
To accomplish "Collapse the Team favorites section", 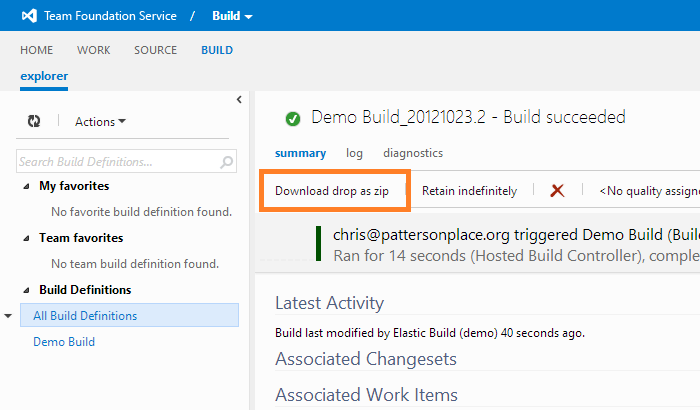I will click(x=26, y=238).
